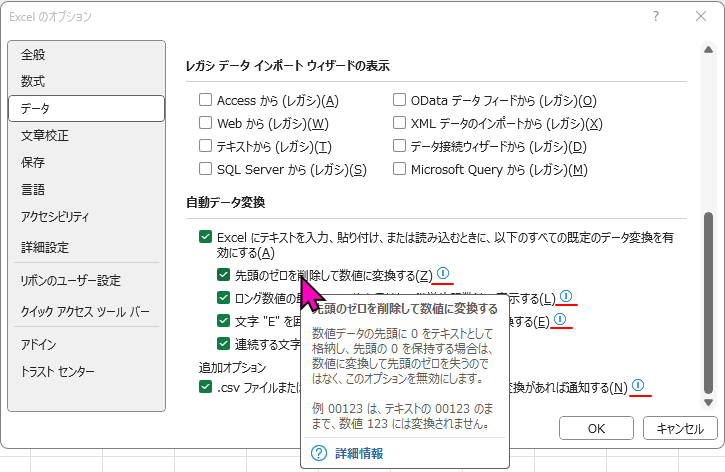This screenshot has width=725, height=472.
Task: Click the レガシ データ インポート ウィザードの表示 heading
Action: (x=288, y=66)
